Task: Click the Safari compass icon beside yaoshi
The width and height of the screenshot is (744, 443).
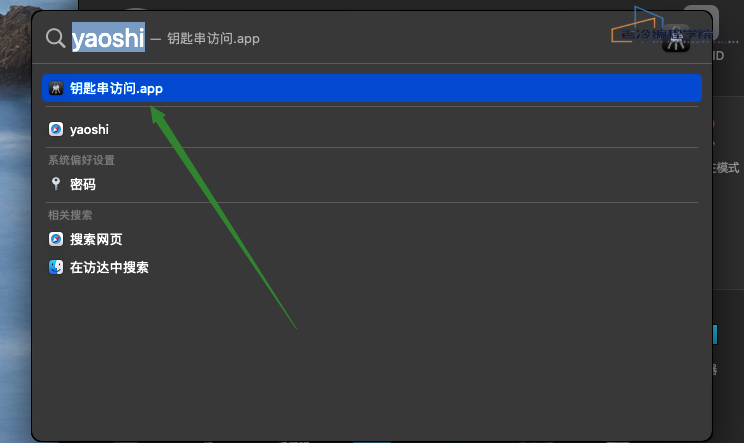Action: [x=56, y=129]
